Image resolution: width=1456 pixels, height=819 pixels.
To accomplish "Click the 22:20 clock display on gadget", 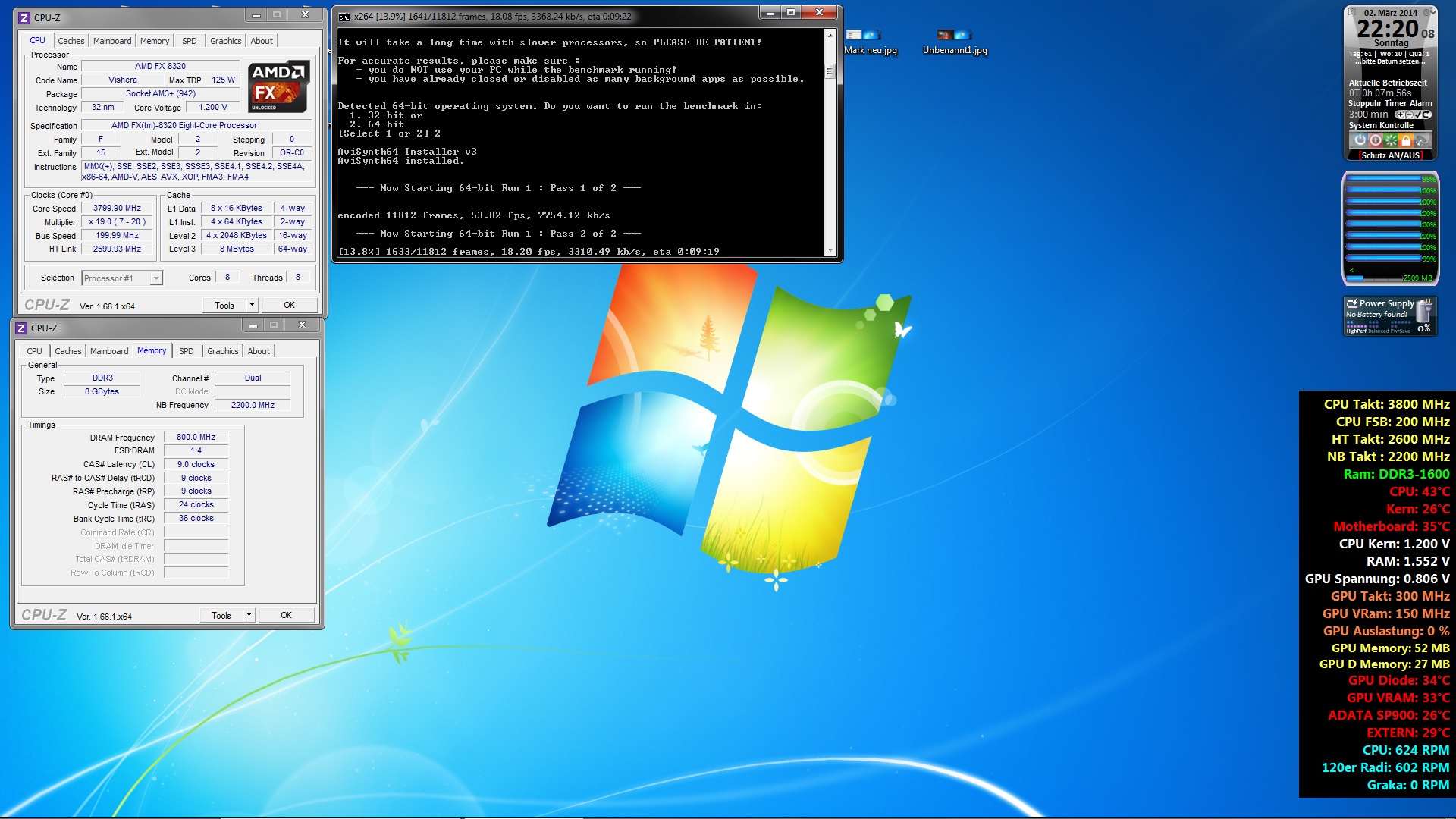I will pos(1387,29).
